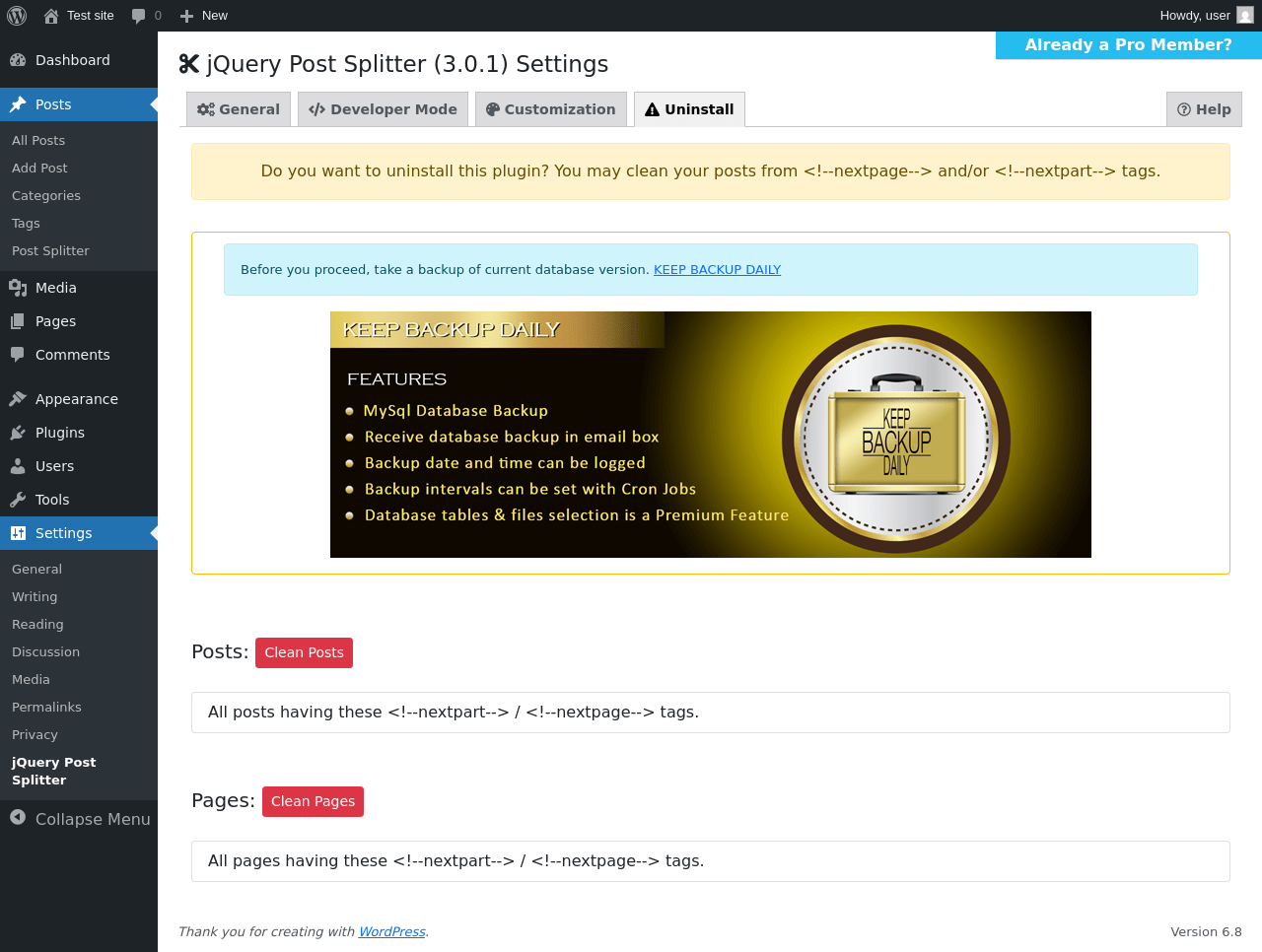Click the Dashboard gauge icon
Viewport: 1262px width, 952px height.
pyautogui.click(x=18, y=60)
